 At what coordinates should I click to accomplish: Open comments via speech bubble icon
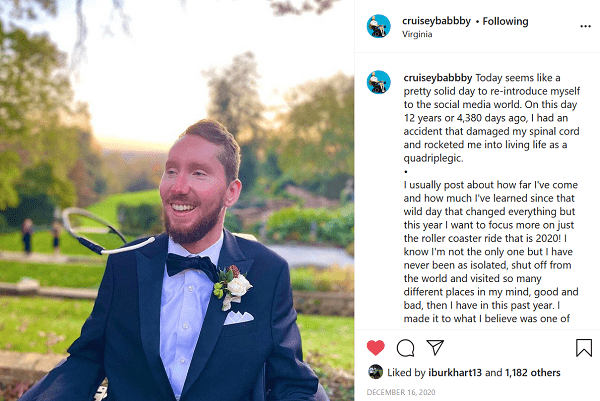coord(405,348)
